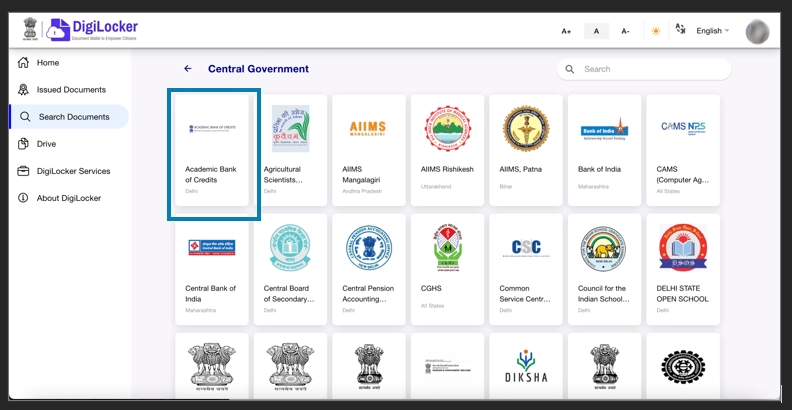
Task: Click Central Bank of India logo
Action: (212, 247)
